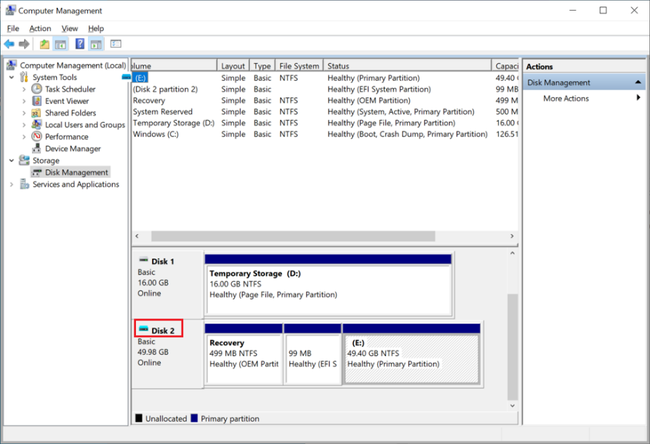Image resolution: width=650 pixels, height=444 pixels.
Task: Click the System Tools icon
Action: coord(24,77)
